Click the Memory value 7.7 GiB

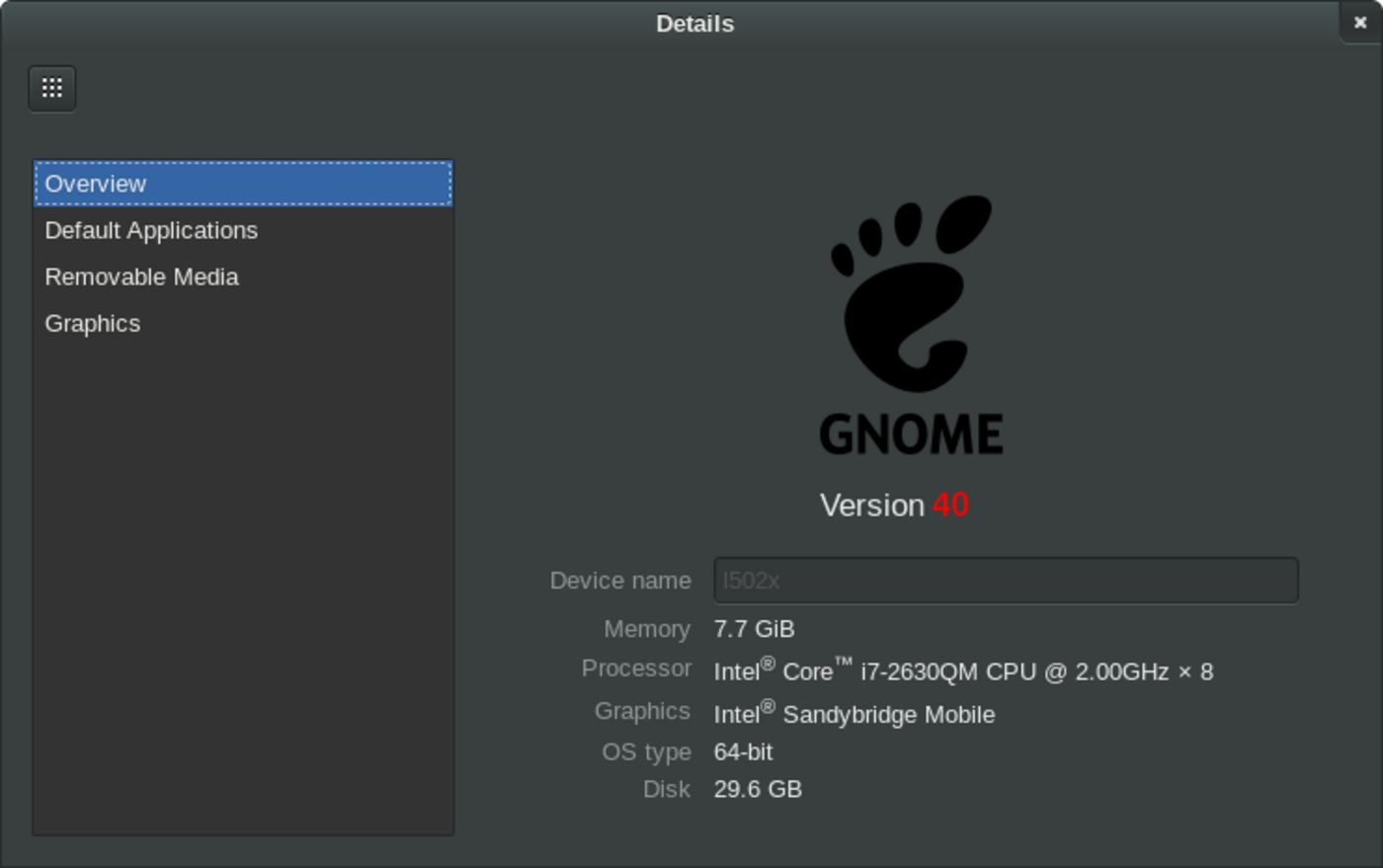click(x=754, y=629)
